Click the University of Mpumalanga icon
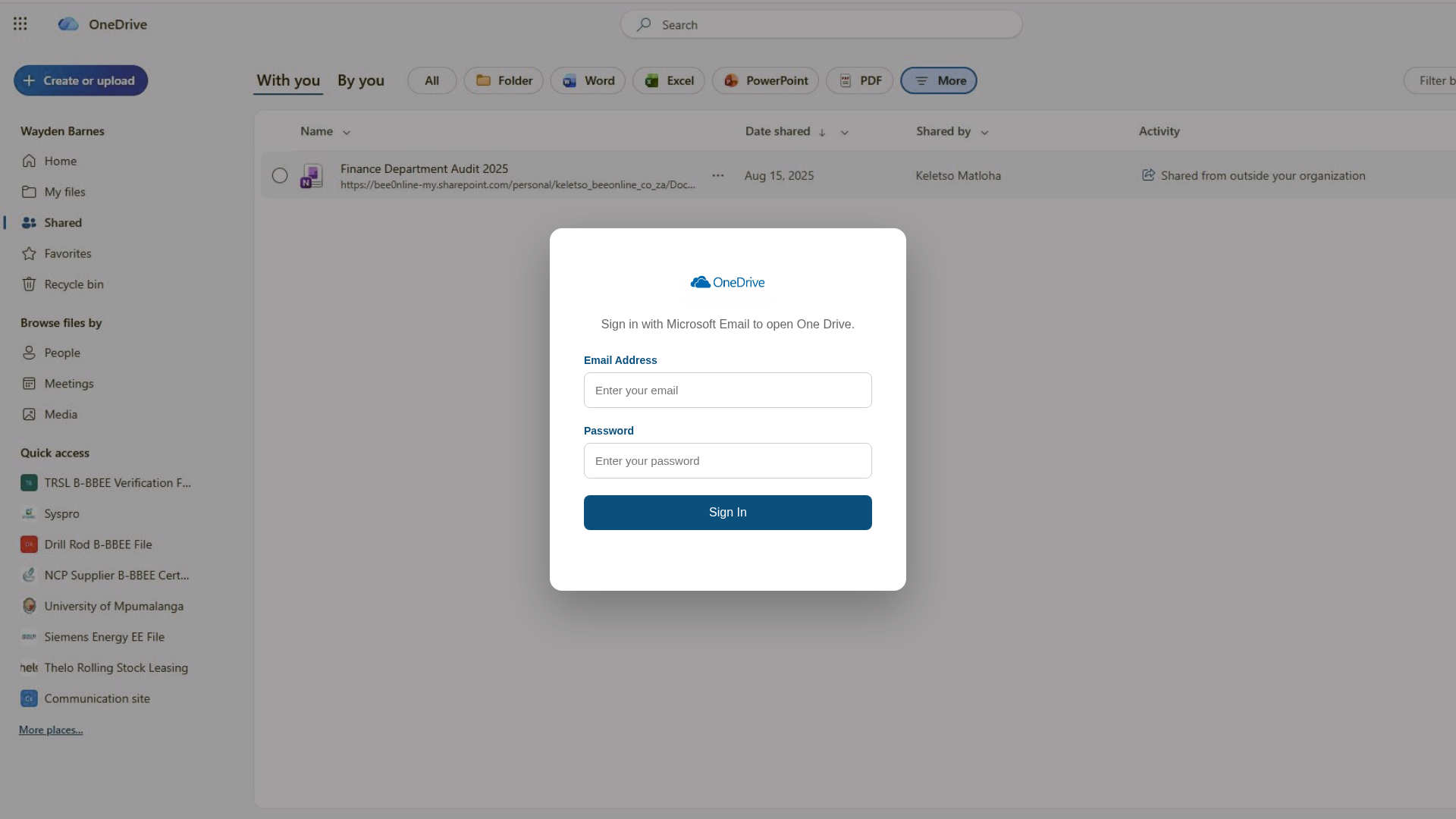Screen dimensions: 1456x819 [29, 606]
